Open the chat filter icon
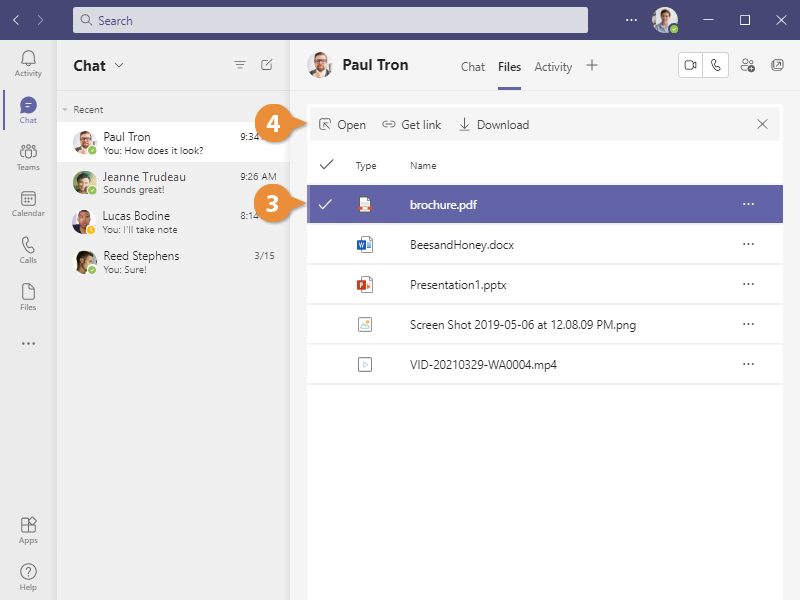Viewport: 800px width, 600px height. (x=240, y=65)
